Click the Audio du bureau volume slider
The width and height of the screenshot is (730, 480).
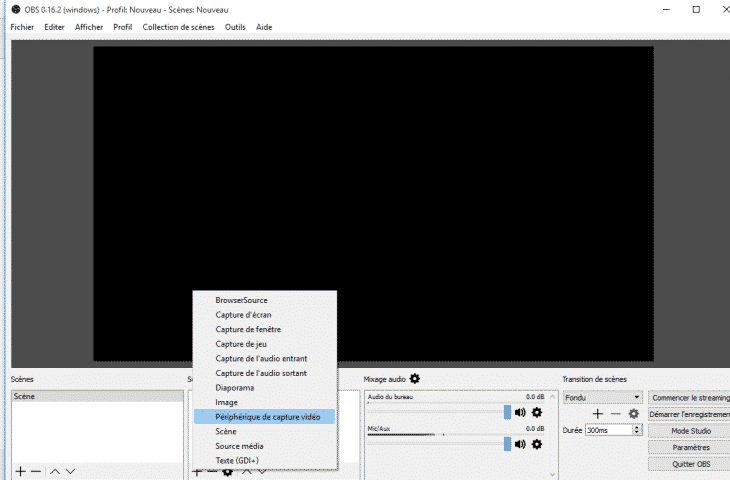click(x=440, y=412)
